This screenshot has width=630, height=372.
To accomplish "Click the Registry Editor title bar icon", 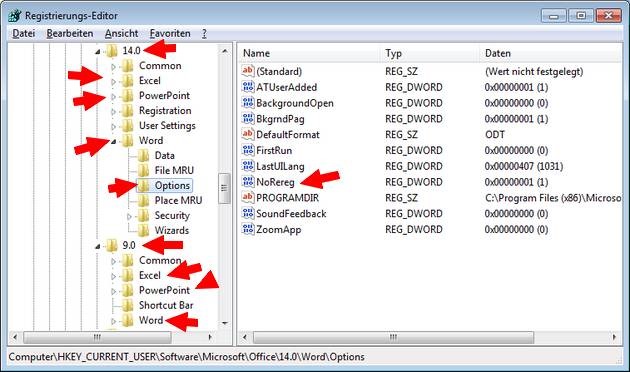I will 15,16.
